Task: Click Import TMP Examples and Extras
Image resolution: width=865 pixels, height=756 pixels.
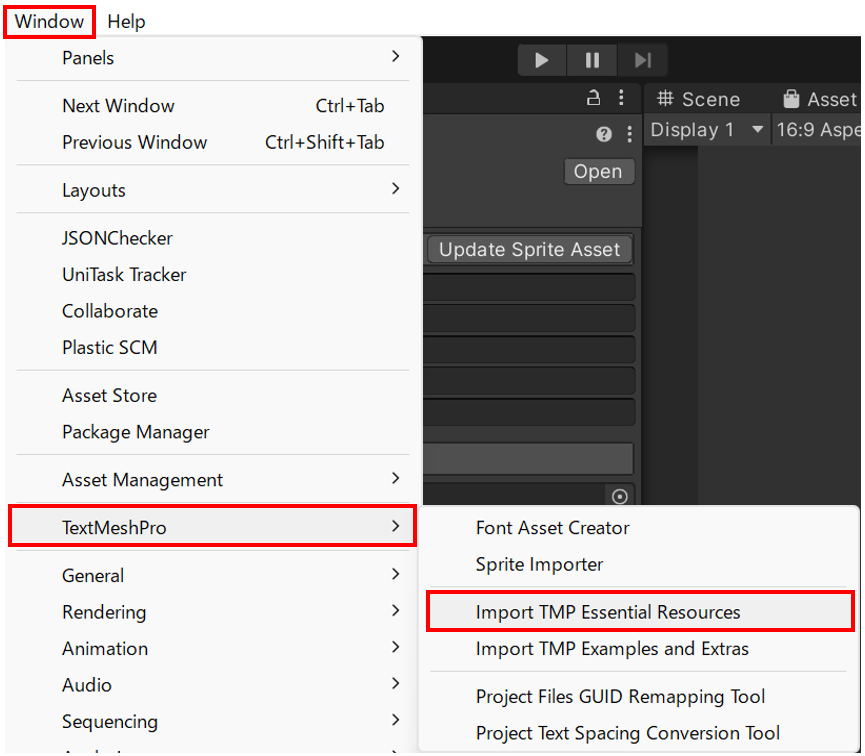Action: tap(640, 648)
